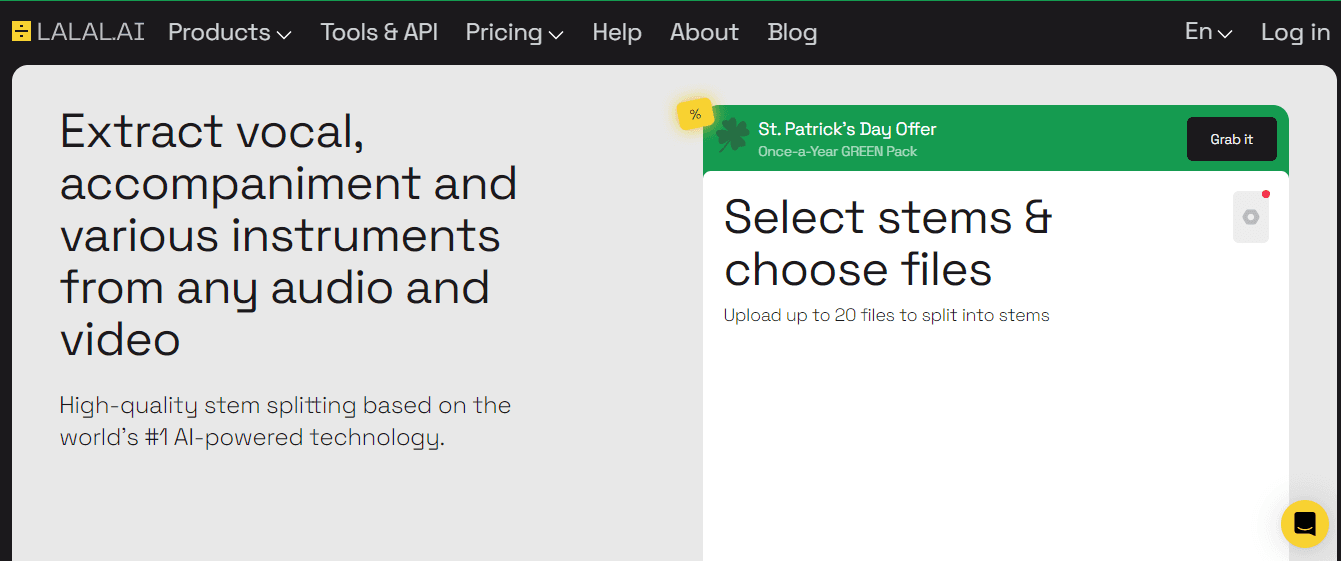Click the green shamrock clover icon
Viewport: 1341px width, 561px height.
(732, 136)
